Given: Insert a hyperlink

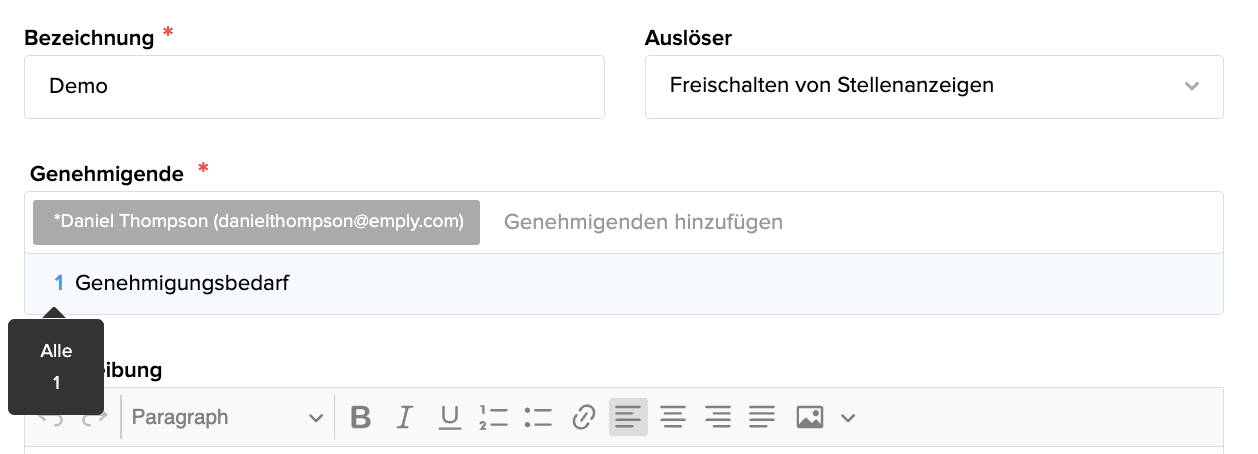Looking at the screenshot, I should (583, 417).
